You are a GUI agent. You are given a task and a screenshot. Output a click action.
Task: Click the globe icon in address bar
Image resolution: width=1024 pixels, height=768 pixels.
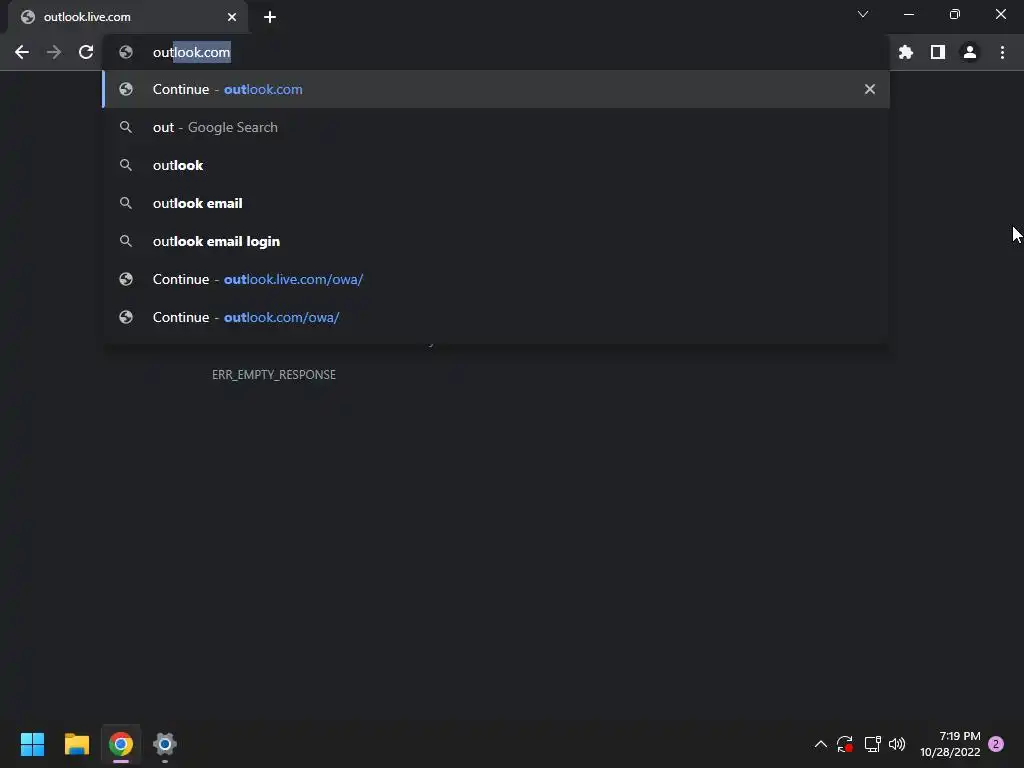pyautogui.click(x=126, y=52)
